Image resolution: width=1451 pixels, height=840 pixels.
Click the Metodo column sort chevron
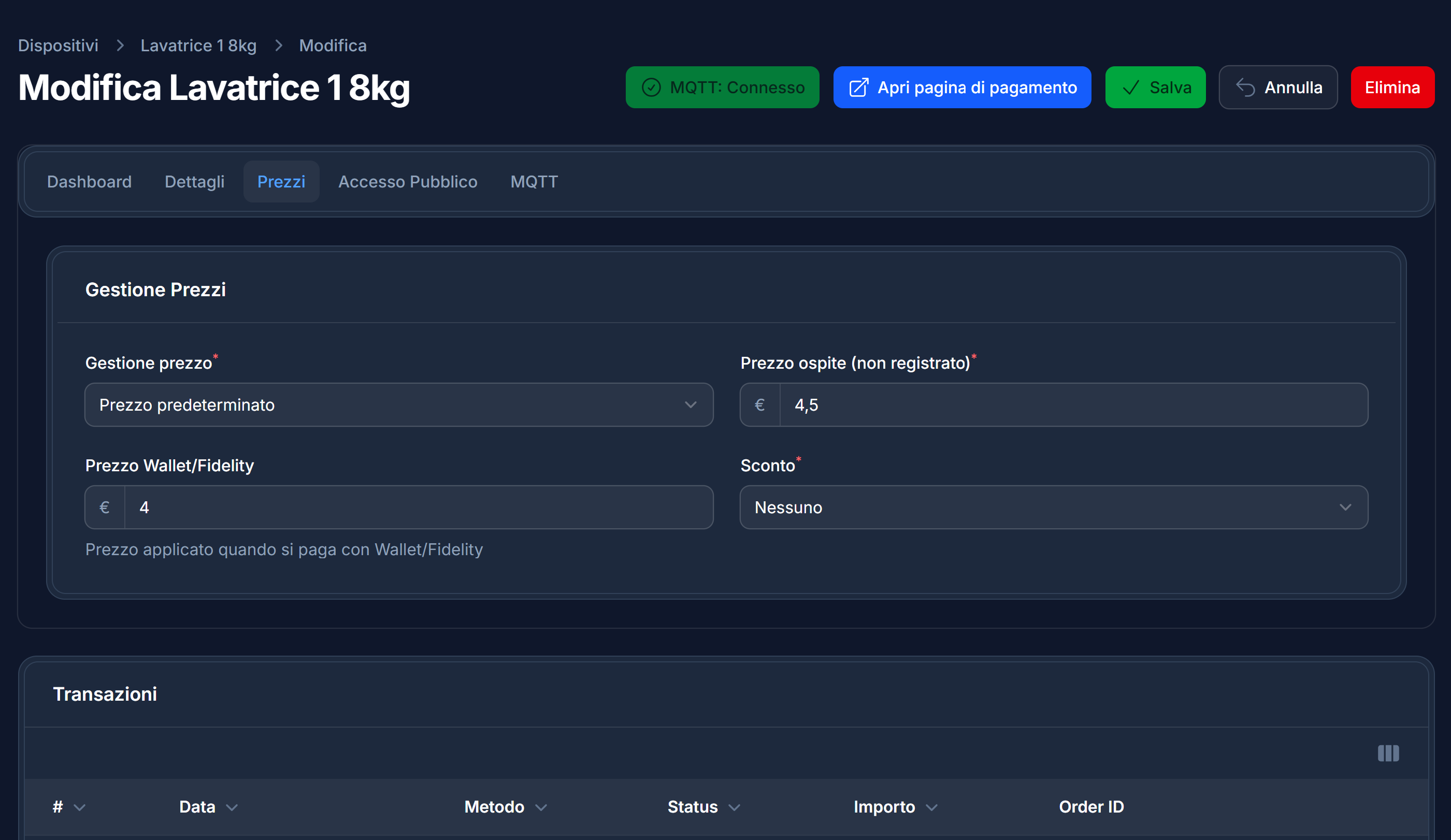pos(541,807)
